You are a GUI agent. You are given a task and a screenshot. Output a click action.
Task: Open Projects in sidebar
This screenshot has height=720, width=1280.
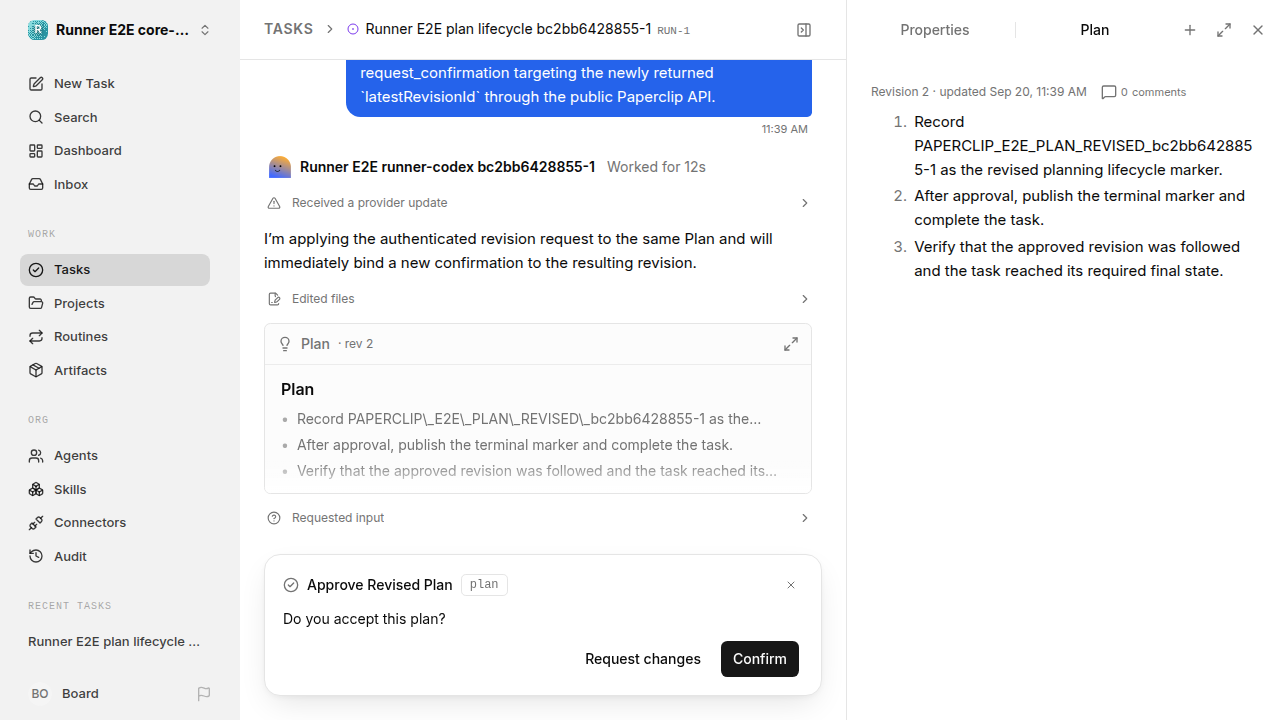tap(115, 303)
